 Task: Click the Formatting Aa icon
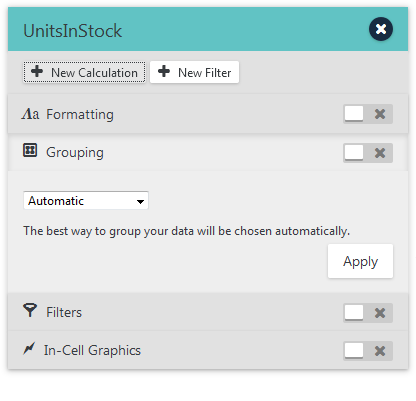click(30, 114)
